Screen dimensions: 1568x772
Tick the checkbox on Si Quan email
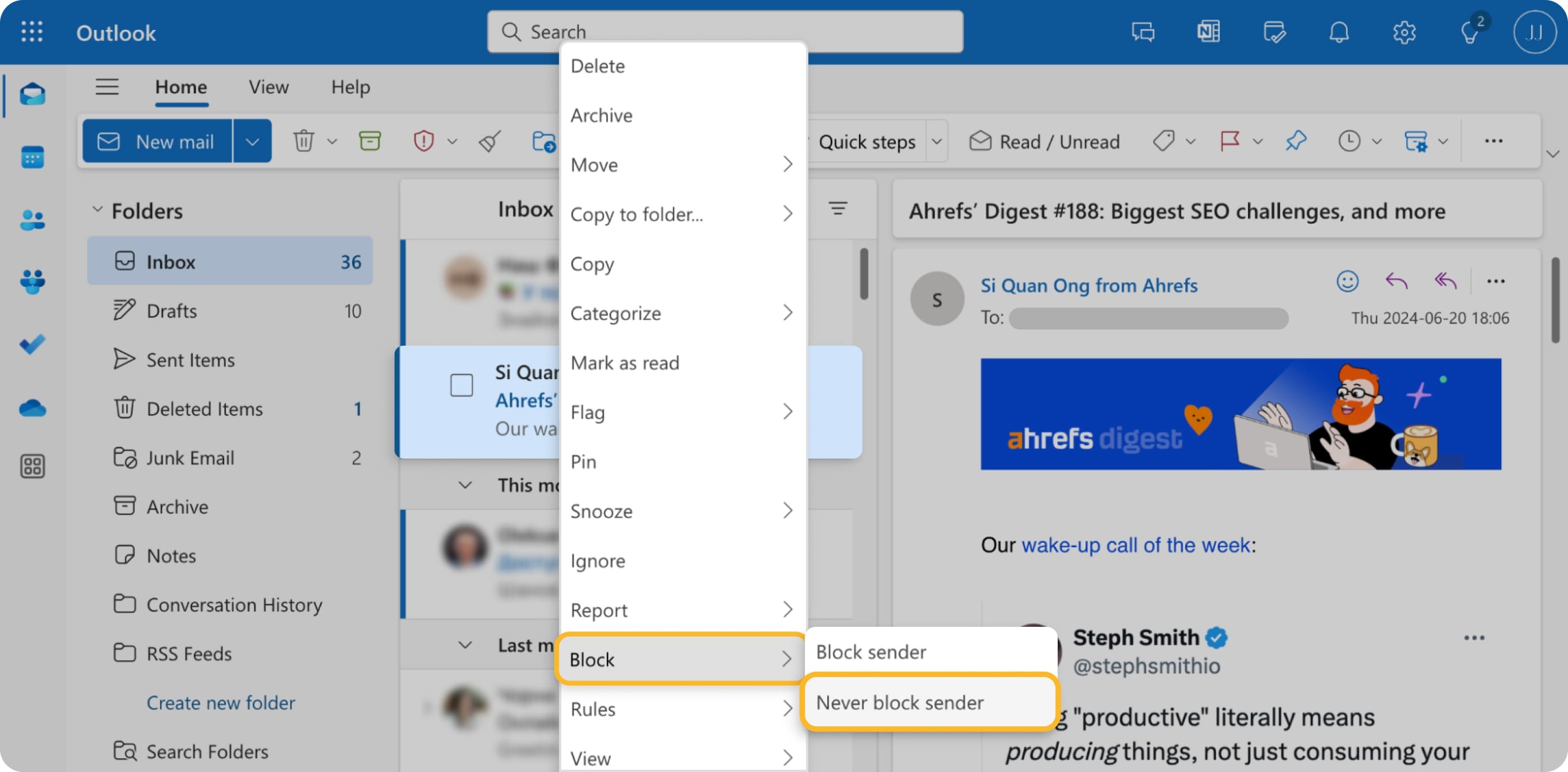pyautogui.click(x=461, y=385)
